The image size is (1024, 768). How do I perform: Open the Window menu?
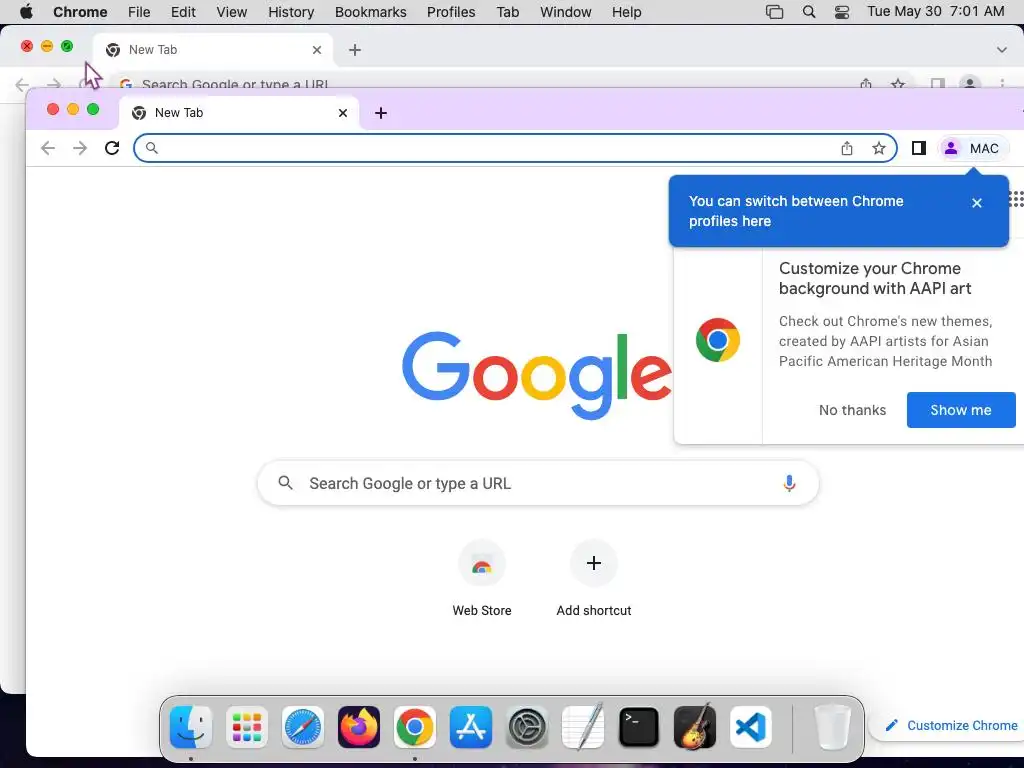point(566,12)
